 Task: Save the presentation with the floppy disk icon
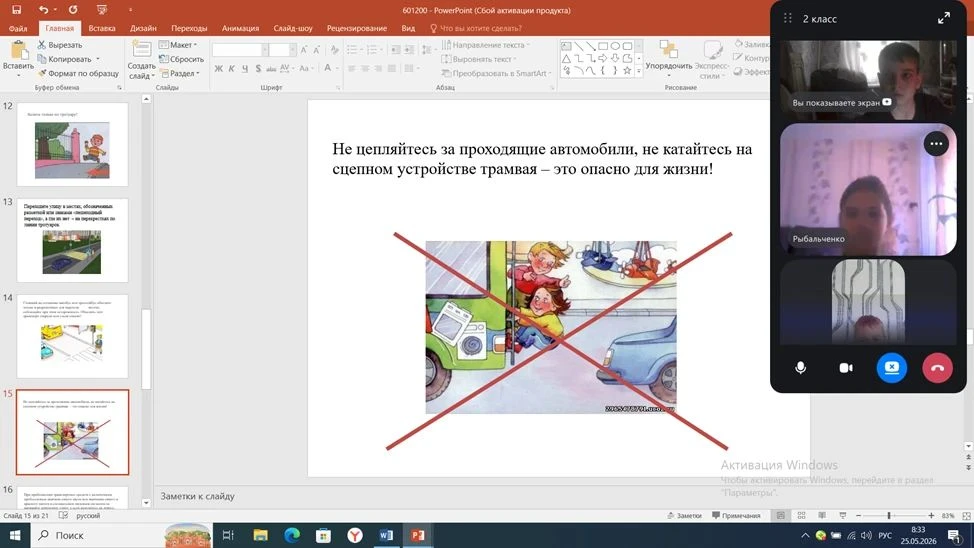point(17,10)
